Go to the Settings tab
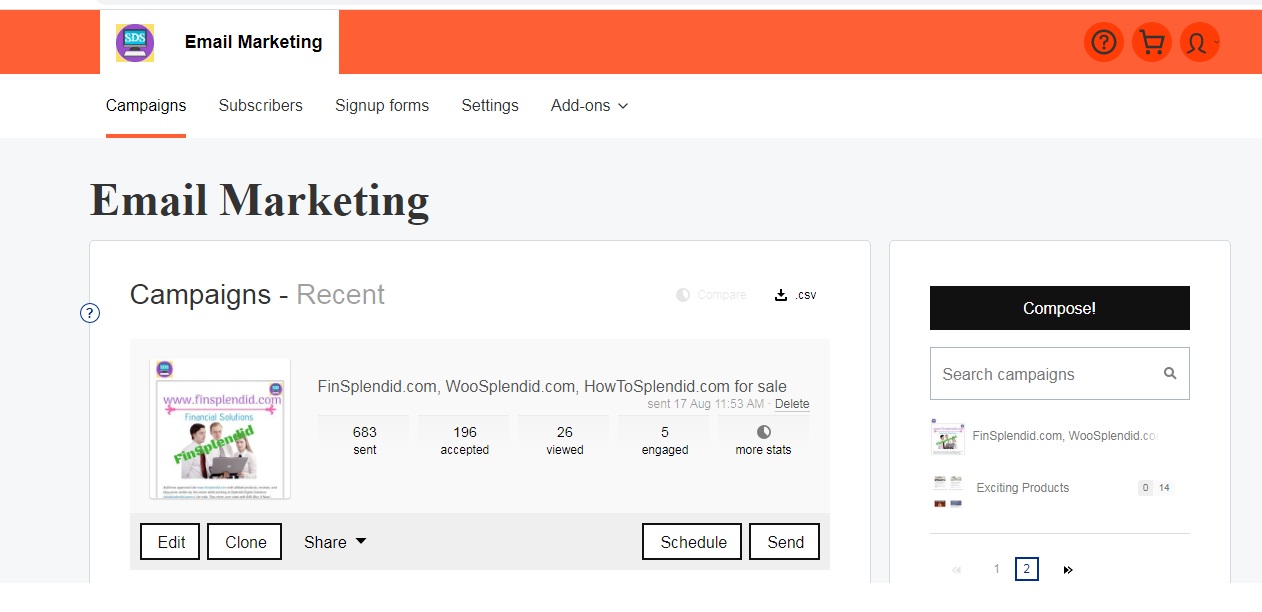This screenshot has width=1262, height=612. (490, 105)
